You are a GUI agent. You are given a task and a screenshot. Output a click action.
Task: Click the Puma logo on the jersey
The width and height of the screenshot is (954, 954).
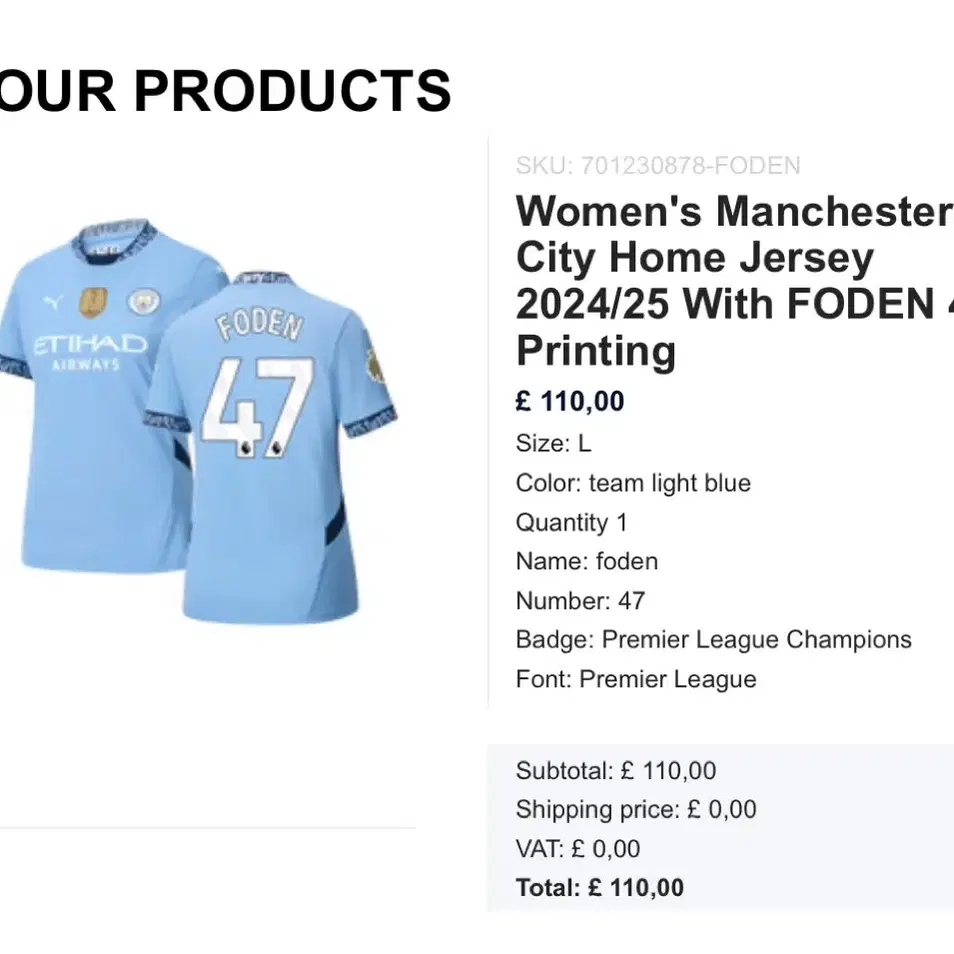click(54, 302)
